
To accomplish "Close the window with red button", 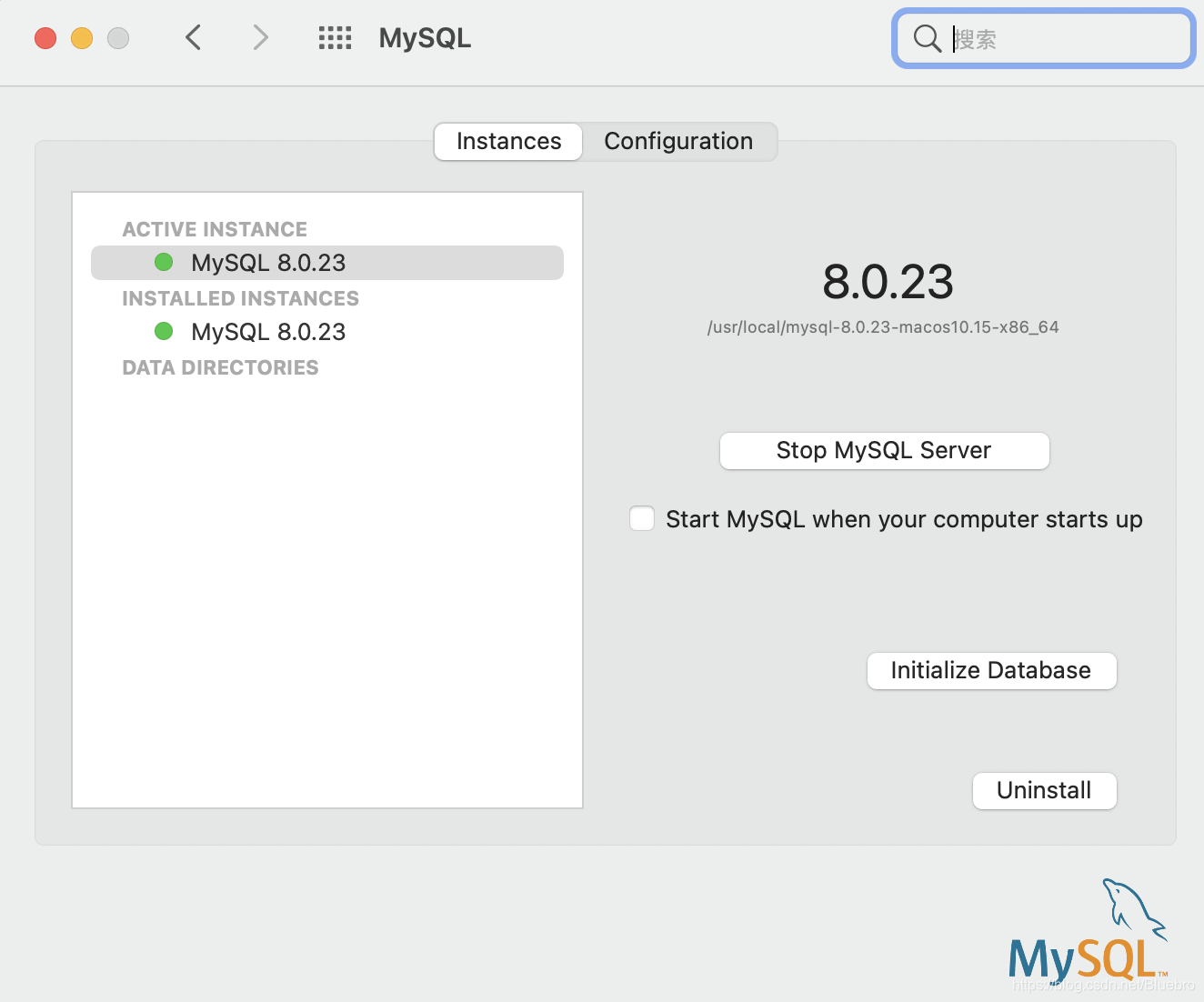I will (x=45, y=38).
